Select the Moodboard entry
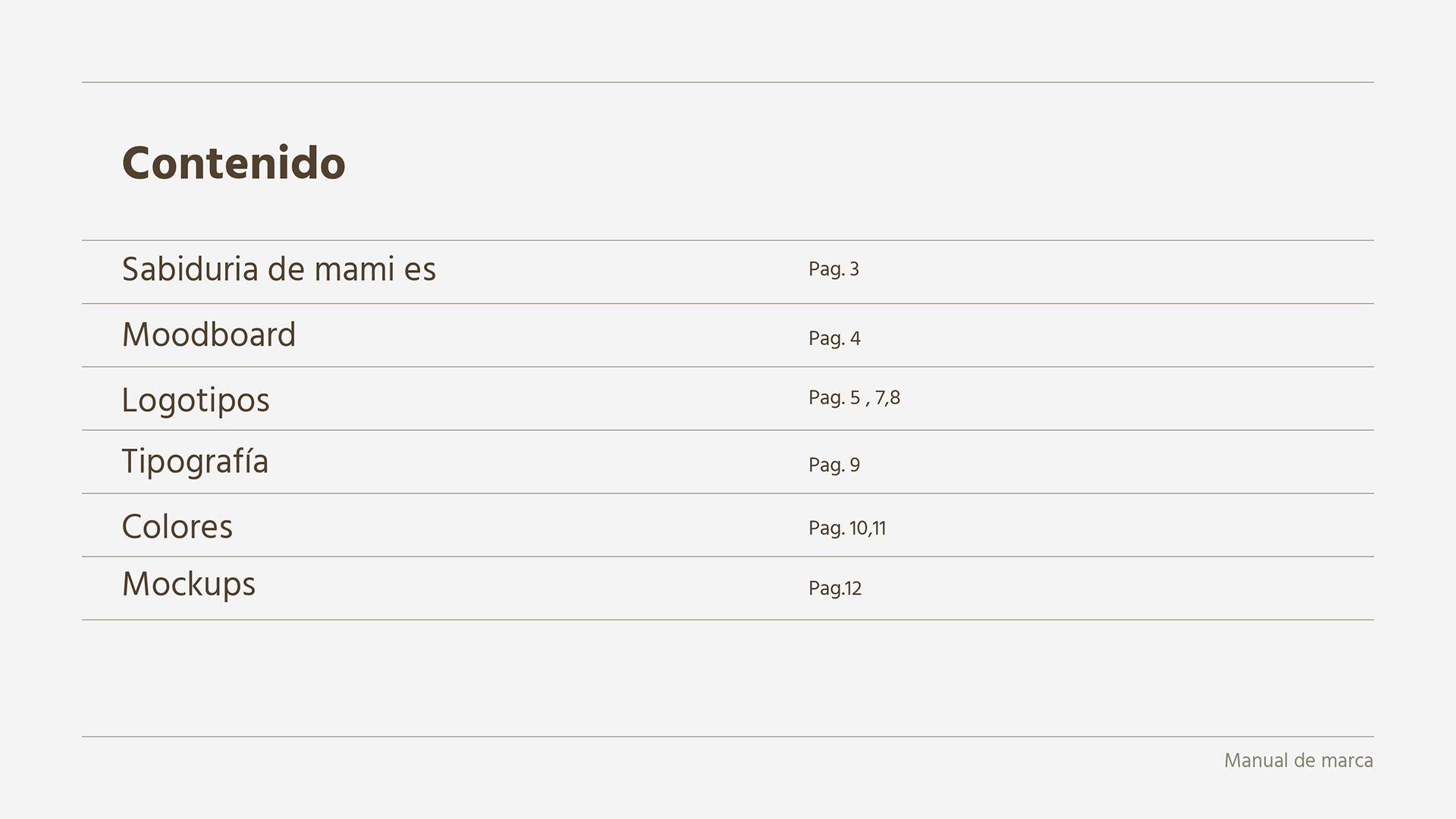The width and height of the screenshot is (1456, 819). [x=209, y=334]
